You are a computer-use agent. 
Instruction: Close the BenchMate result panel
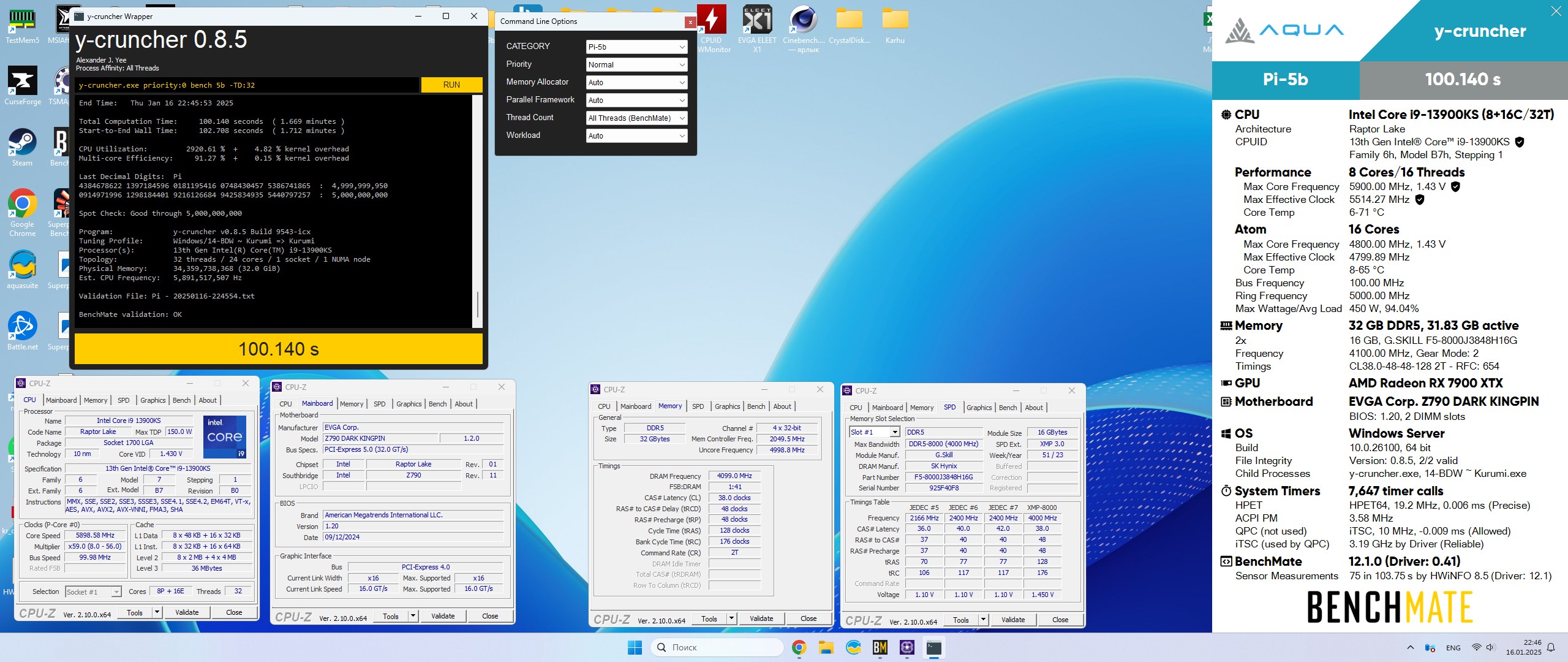[x=1556, y=11]
